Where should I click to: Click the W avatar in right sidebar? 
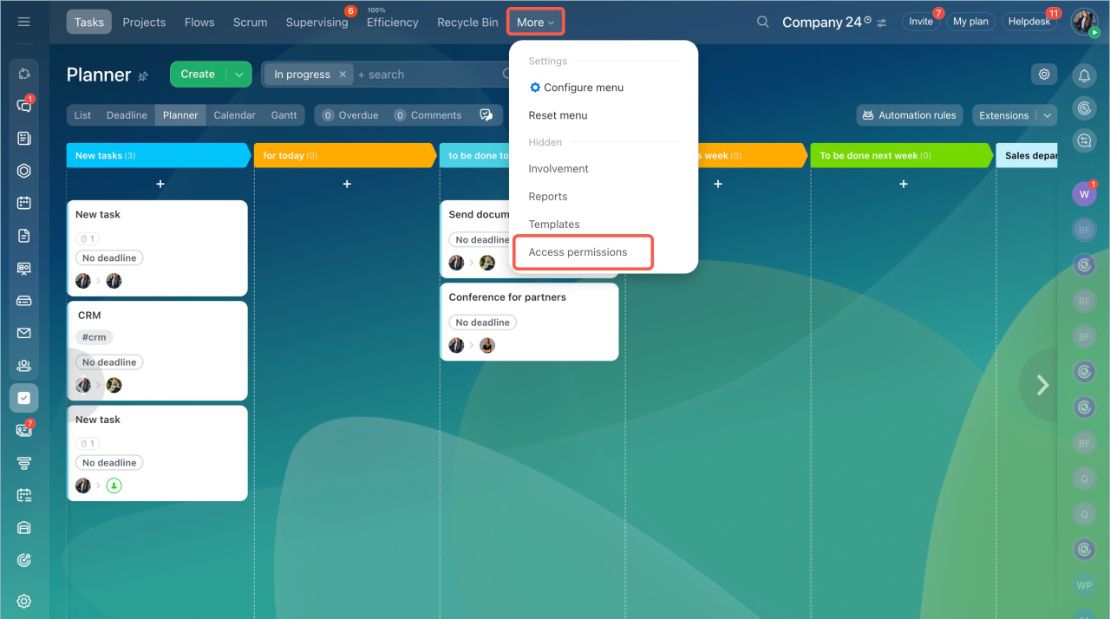1084,194
